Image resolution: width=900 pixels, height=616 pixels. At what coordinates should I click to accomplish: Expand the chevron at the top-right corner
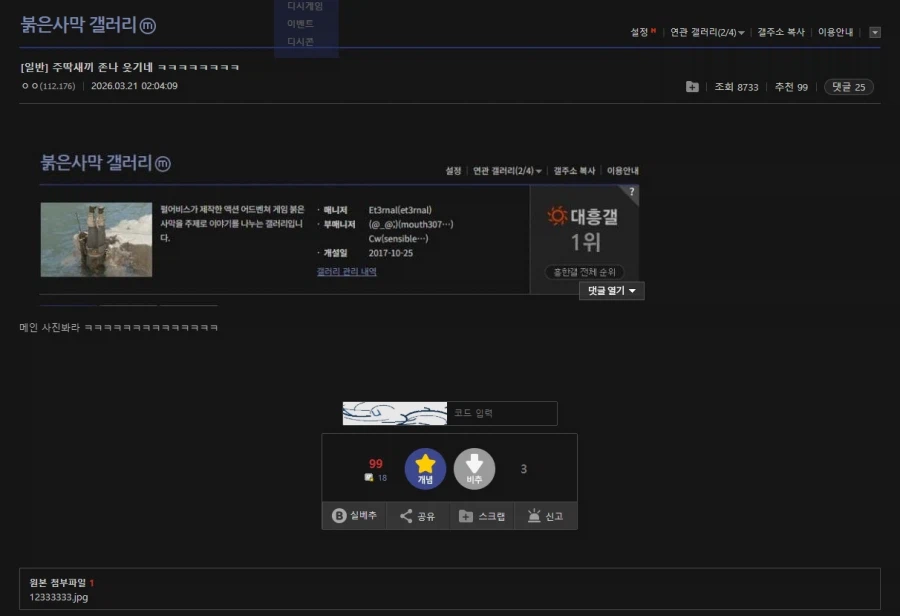876,32
